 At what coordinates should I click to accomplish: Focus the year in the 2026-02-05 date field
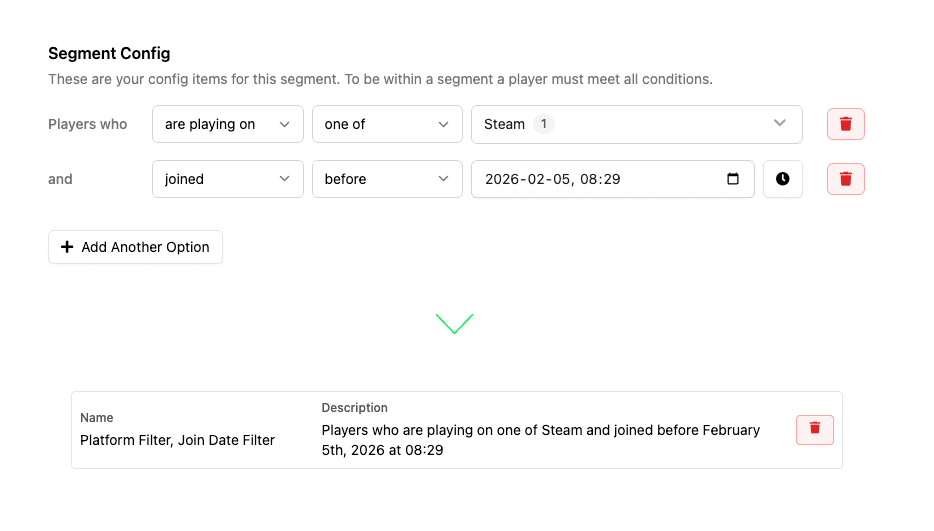[500, 179]
